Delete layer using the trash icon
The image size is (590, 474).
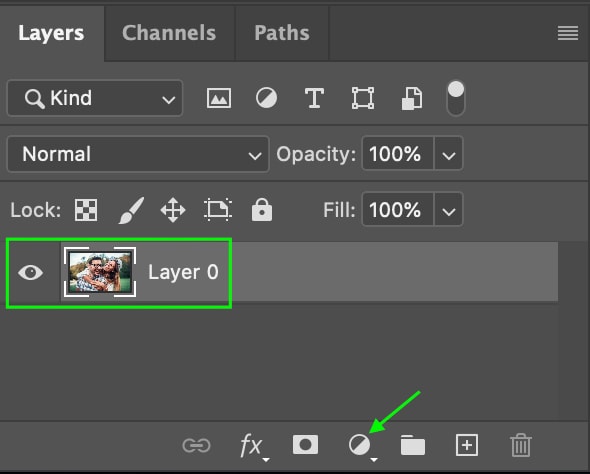tap(521, 445)
